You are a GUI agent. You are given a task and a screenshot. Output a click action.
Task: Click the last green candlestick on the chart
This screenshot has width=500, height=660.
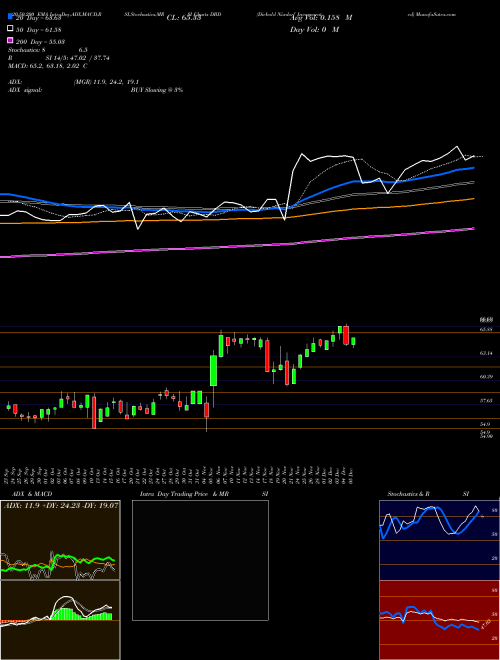click(x=353, y=341)
